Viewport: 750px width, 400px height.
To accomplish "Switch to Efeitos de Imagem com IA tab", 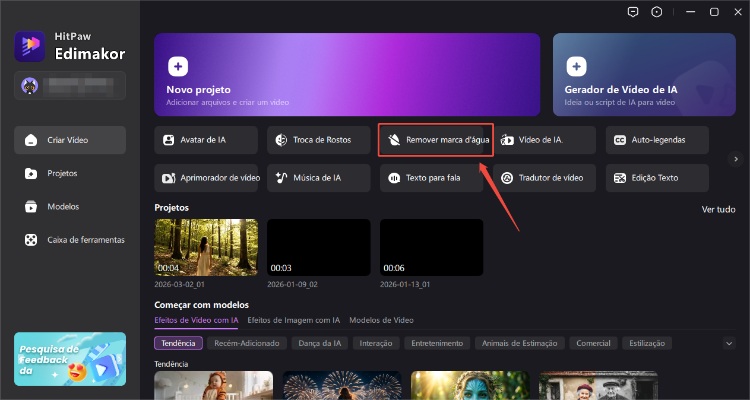I will click(x=294, y=320).
